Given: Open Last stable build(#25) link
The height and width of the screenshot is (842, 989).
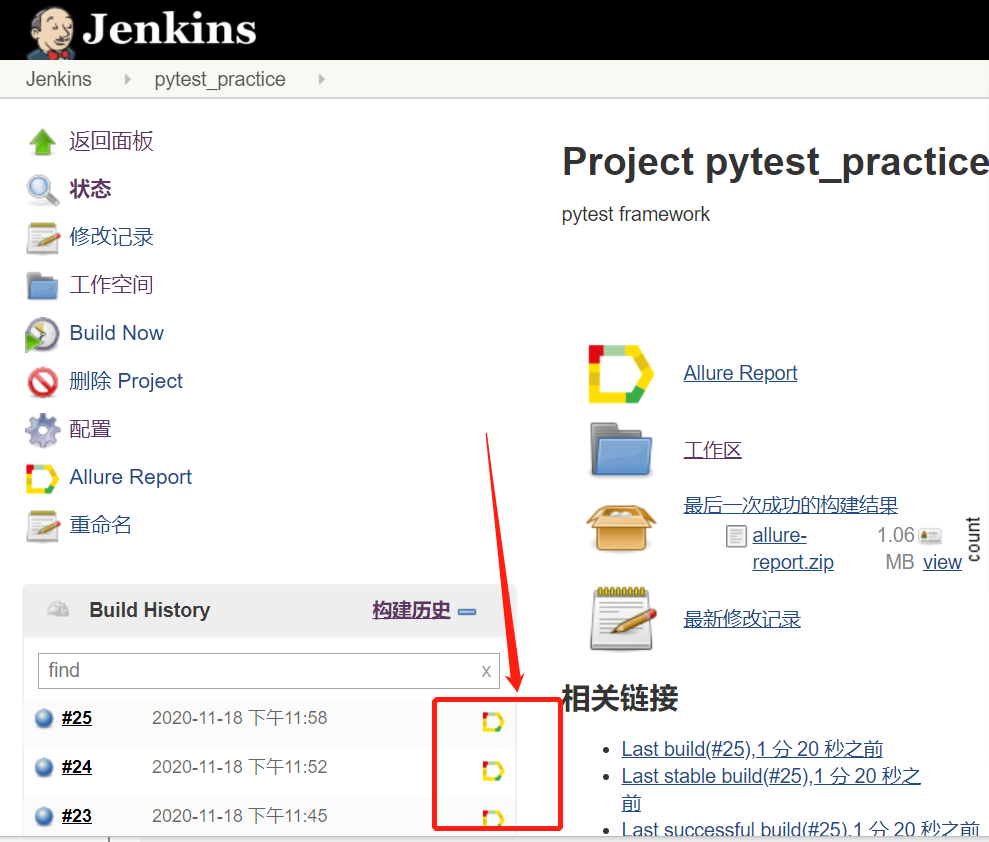Looking at the screenshot, I should (x=771, y=776).
